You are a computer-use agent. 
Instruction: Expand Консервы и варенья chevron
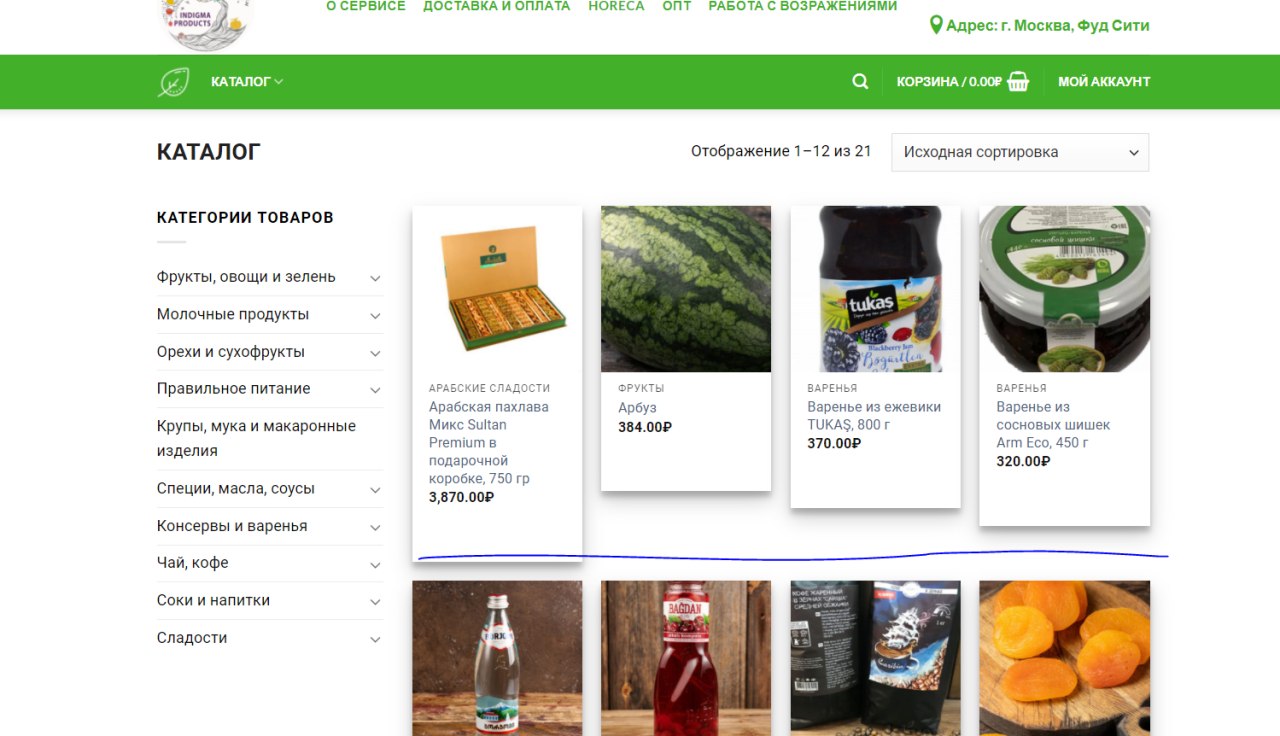(375, 527)
